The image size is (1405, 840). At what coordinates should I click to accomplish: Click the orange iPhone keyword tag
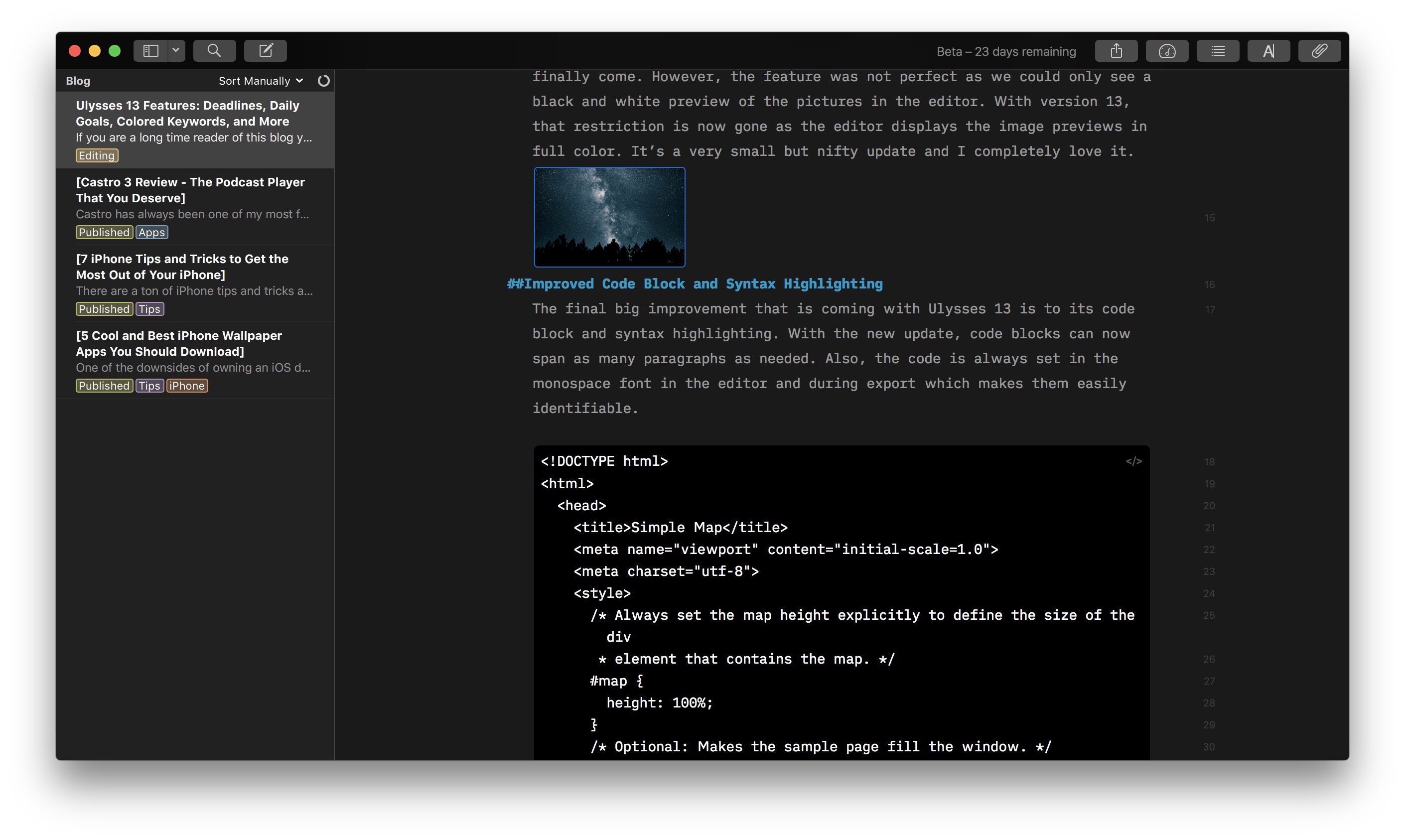187,386
